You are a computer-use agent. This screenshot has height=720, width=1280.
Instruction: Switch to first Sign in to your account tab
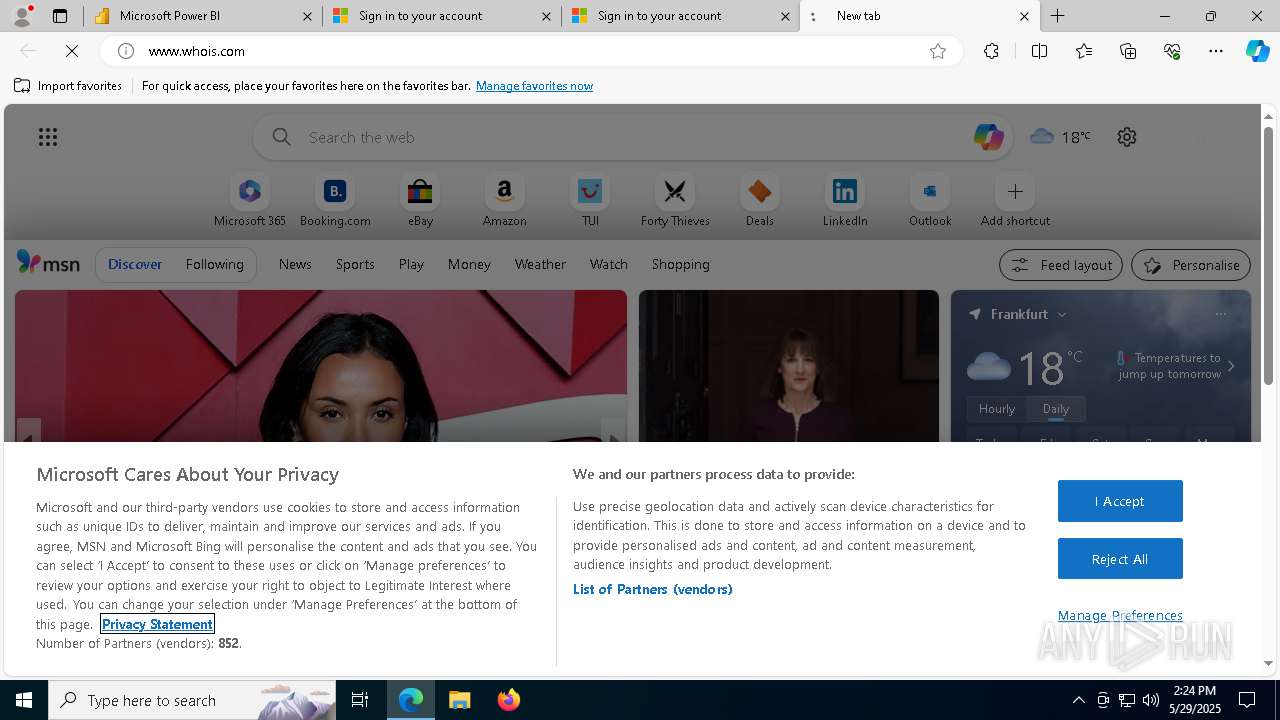pos(441,16)
